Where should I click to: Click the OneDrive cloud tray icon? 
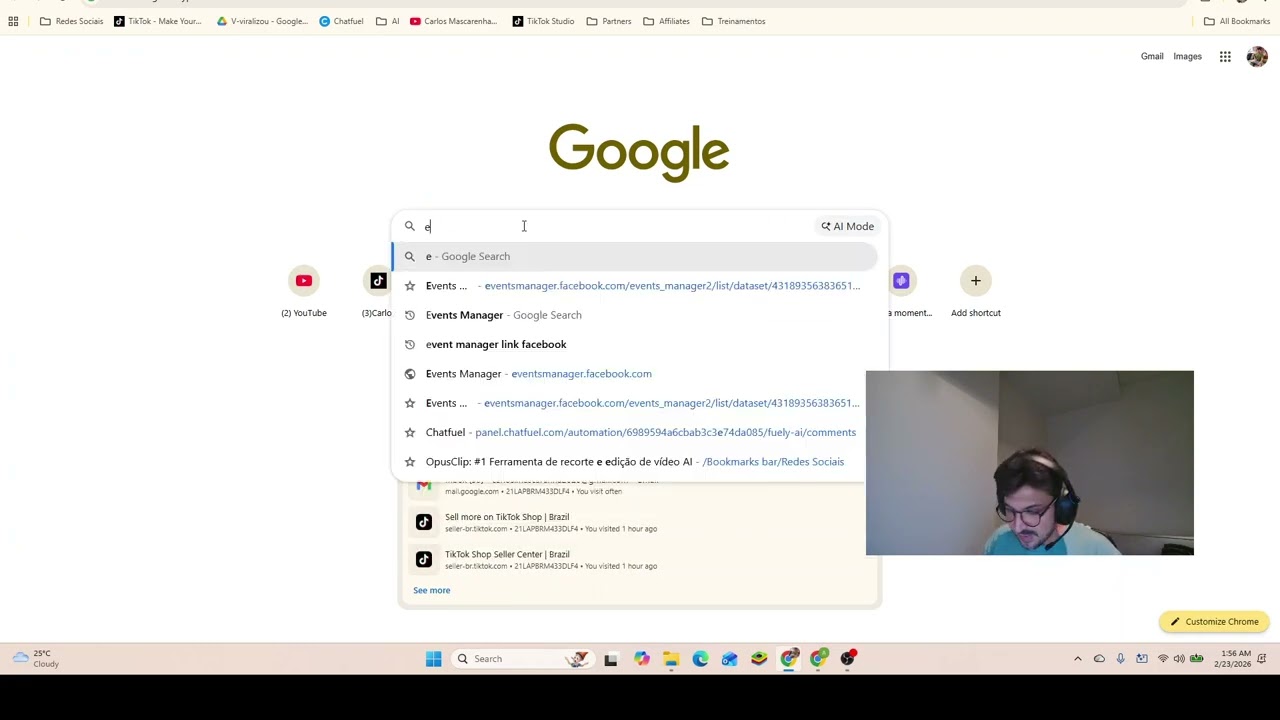(x=1099, y=659)
